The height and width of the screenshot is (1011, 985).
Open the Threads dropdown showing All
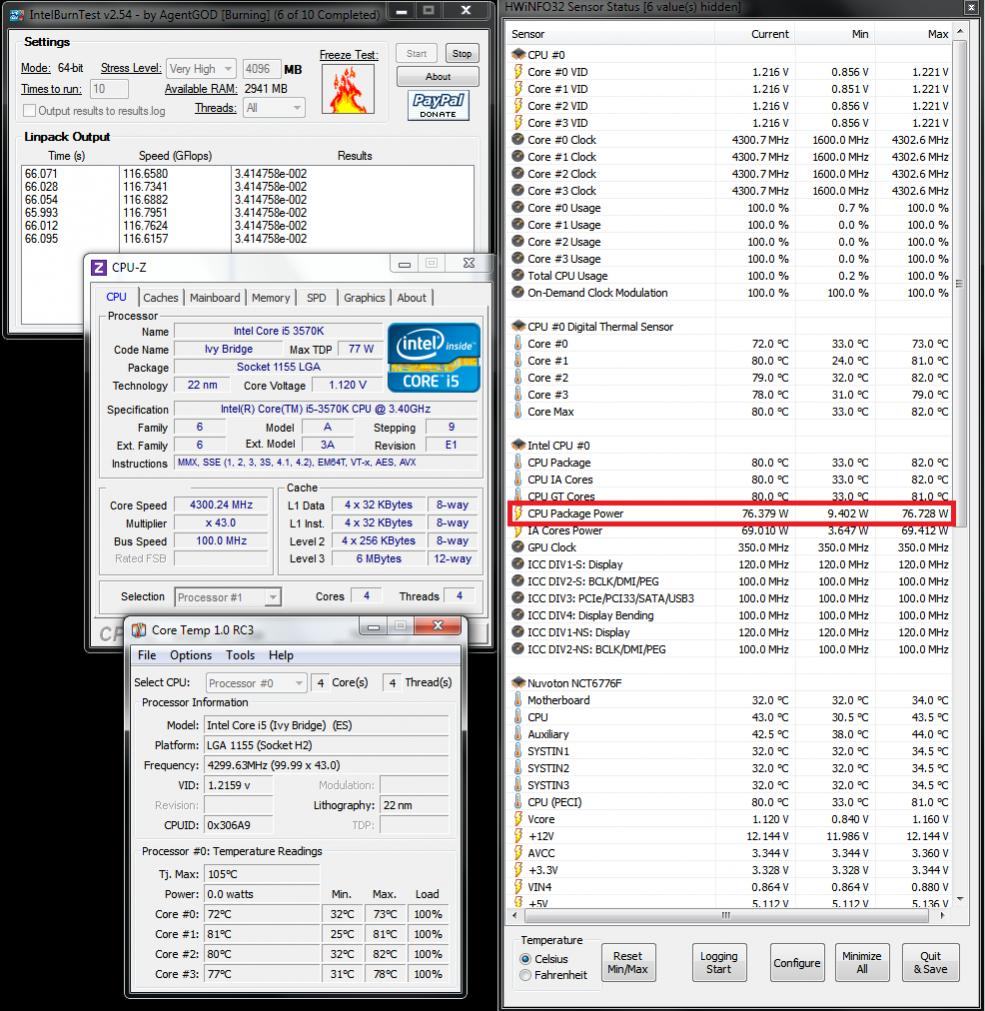click(274, 108)
